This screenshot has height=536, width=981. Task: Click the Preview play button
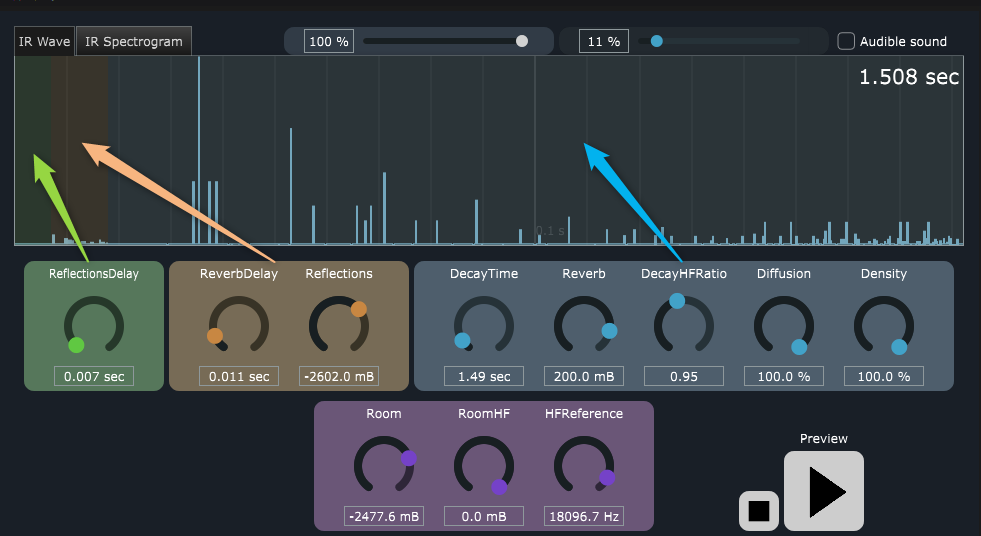tap(823, 491)
